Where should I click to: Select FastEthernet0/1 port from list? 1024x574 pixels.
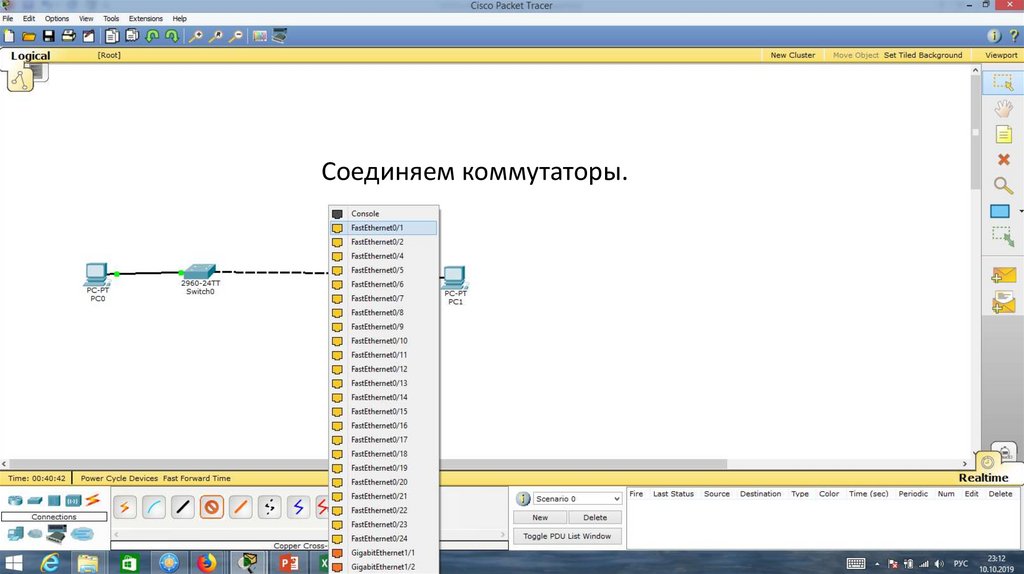pos(383,228)
